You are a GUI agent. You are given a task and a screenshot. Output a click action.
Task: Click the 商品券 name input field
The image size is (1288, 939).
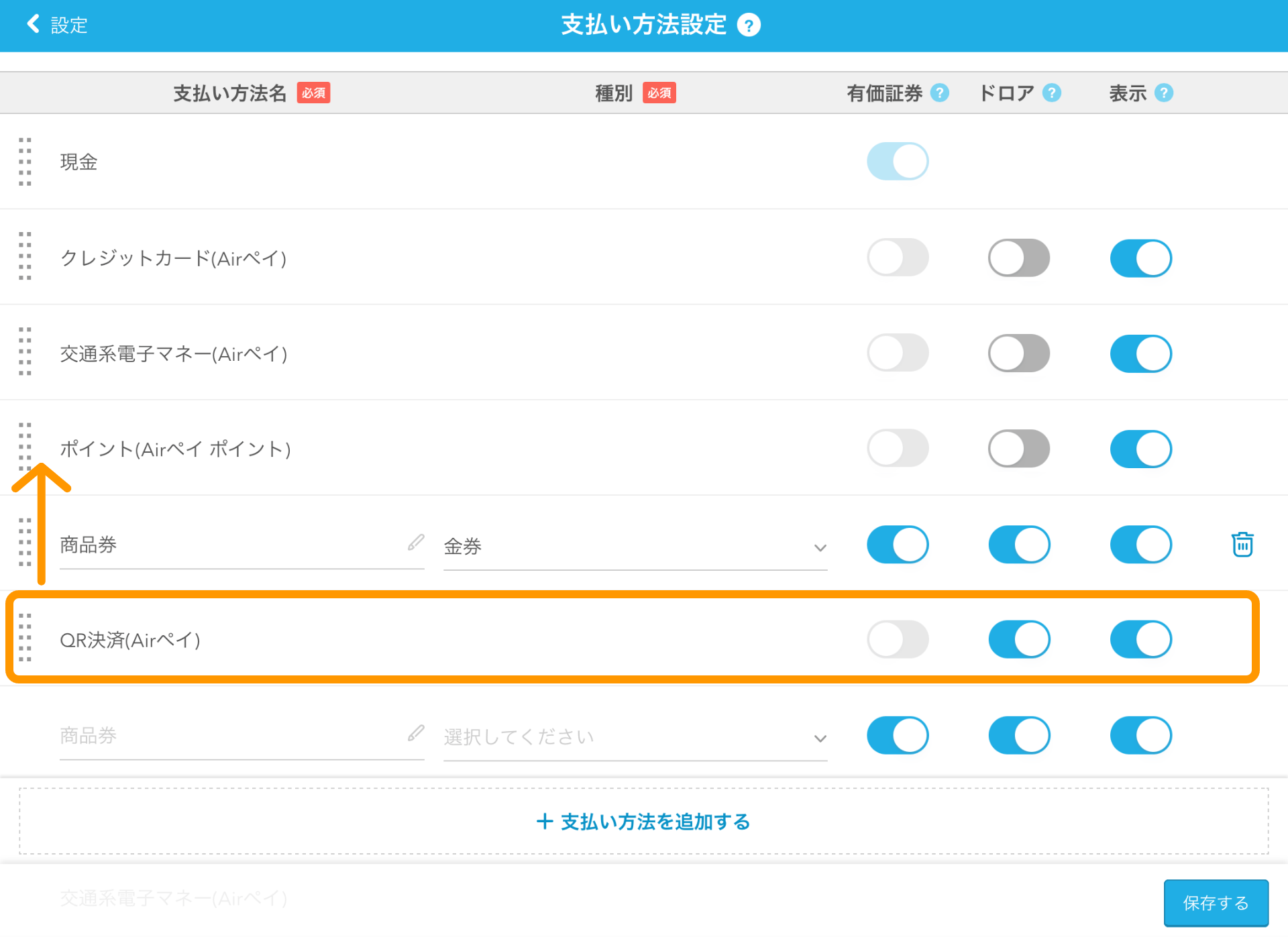point(228,545)
